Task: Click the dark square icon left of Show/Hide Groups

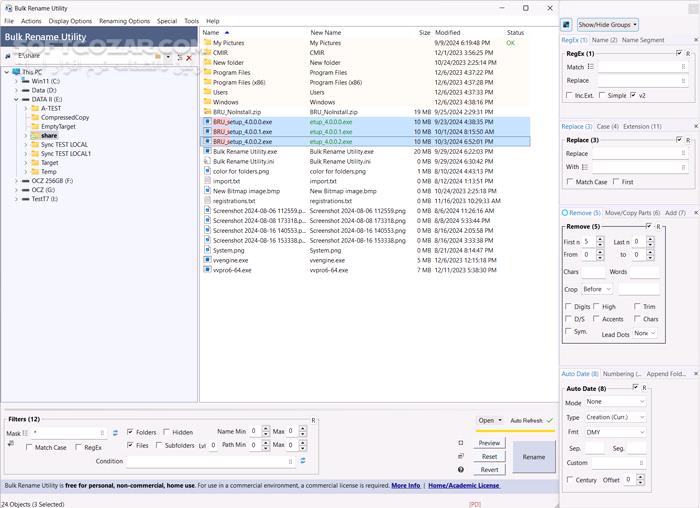Action: [x=566, y=25]
